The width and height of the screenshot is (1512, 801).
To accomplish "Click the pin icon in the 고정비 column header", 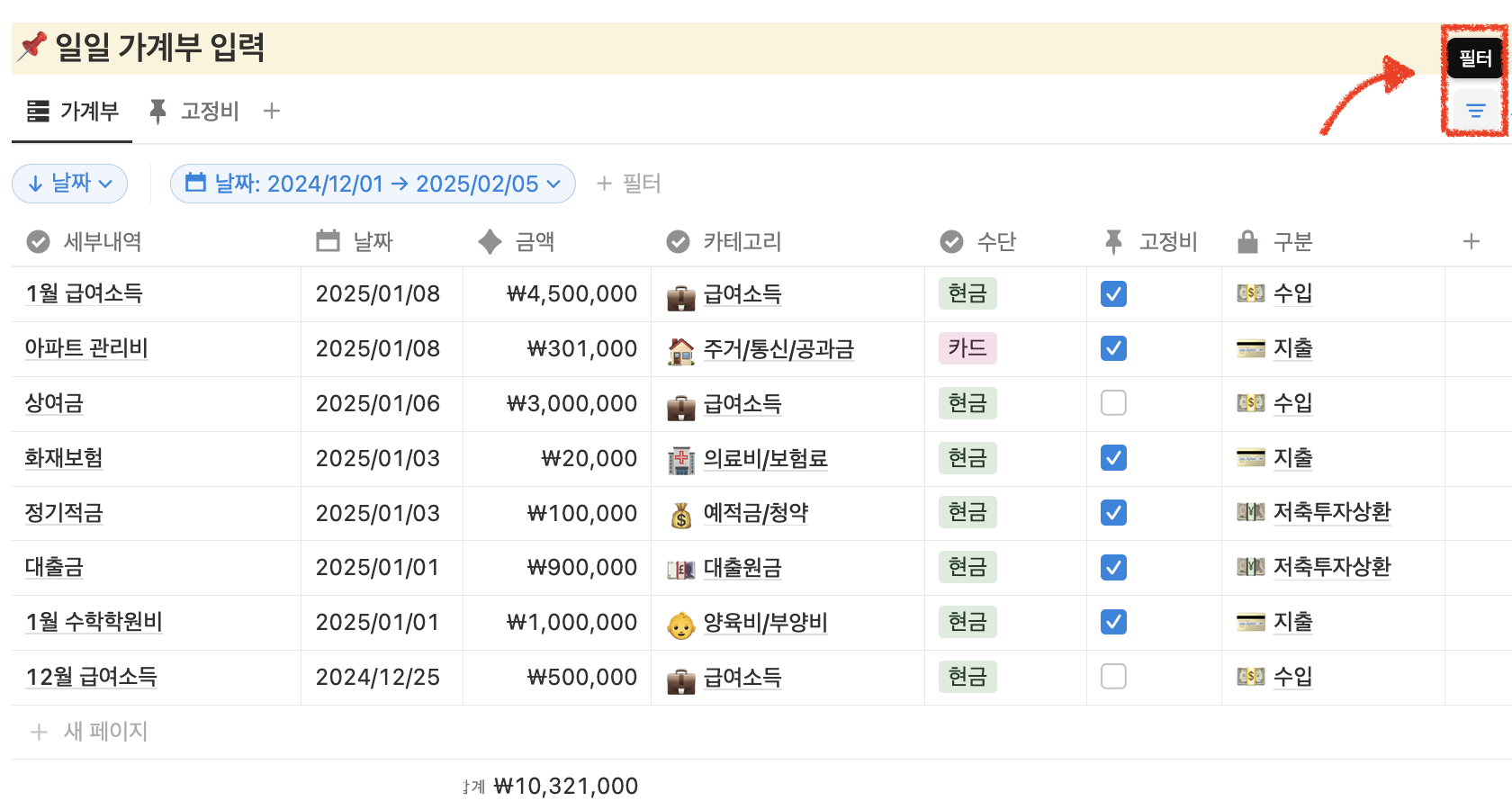I will point(1113,241).
